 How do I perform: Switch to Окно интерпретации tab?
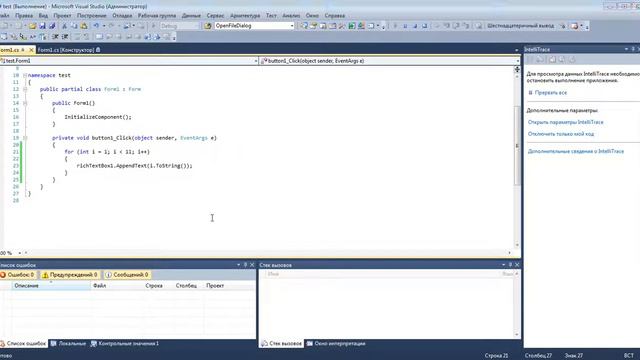336,344
